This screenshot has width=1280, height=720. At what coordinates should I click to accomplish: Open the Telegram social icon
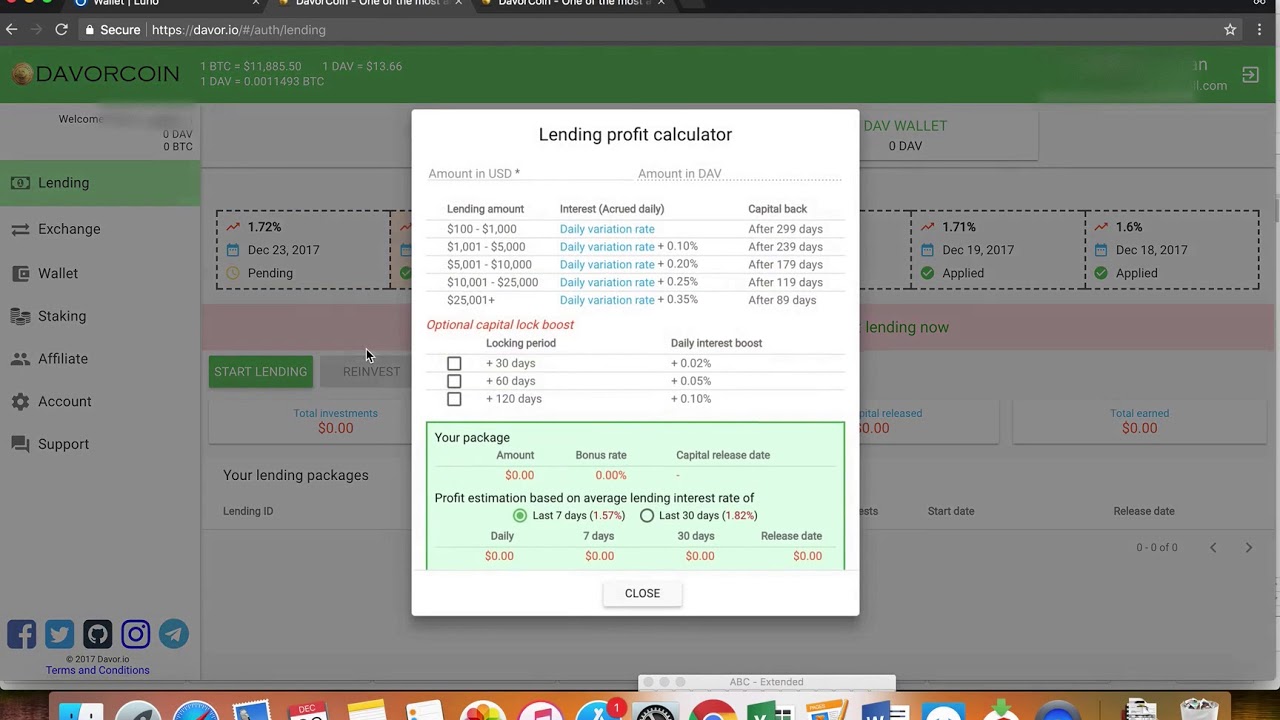[x=173, y=634]
